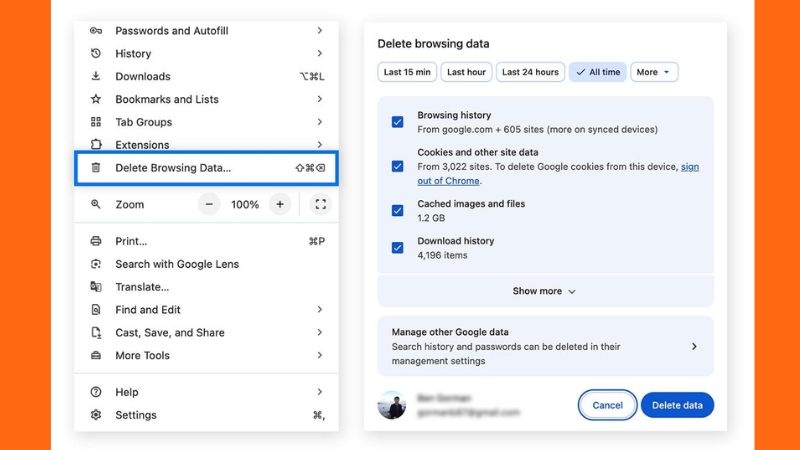Screen dimensions: 800x450
Task: Select the Last hour time range
Action: (466, 72)
